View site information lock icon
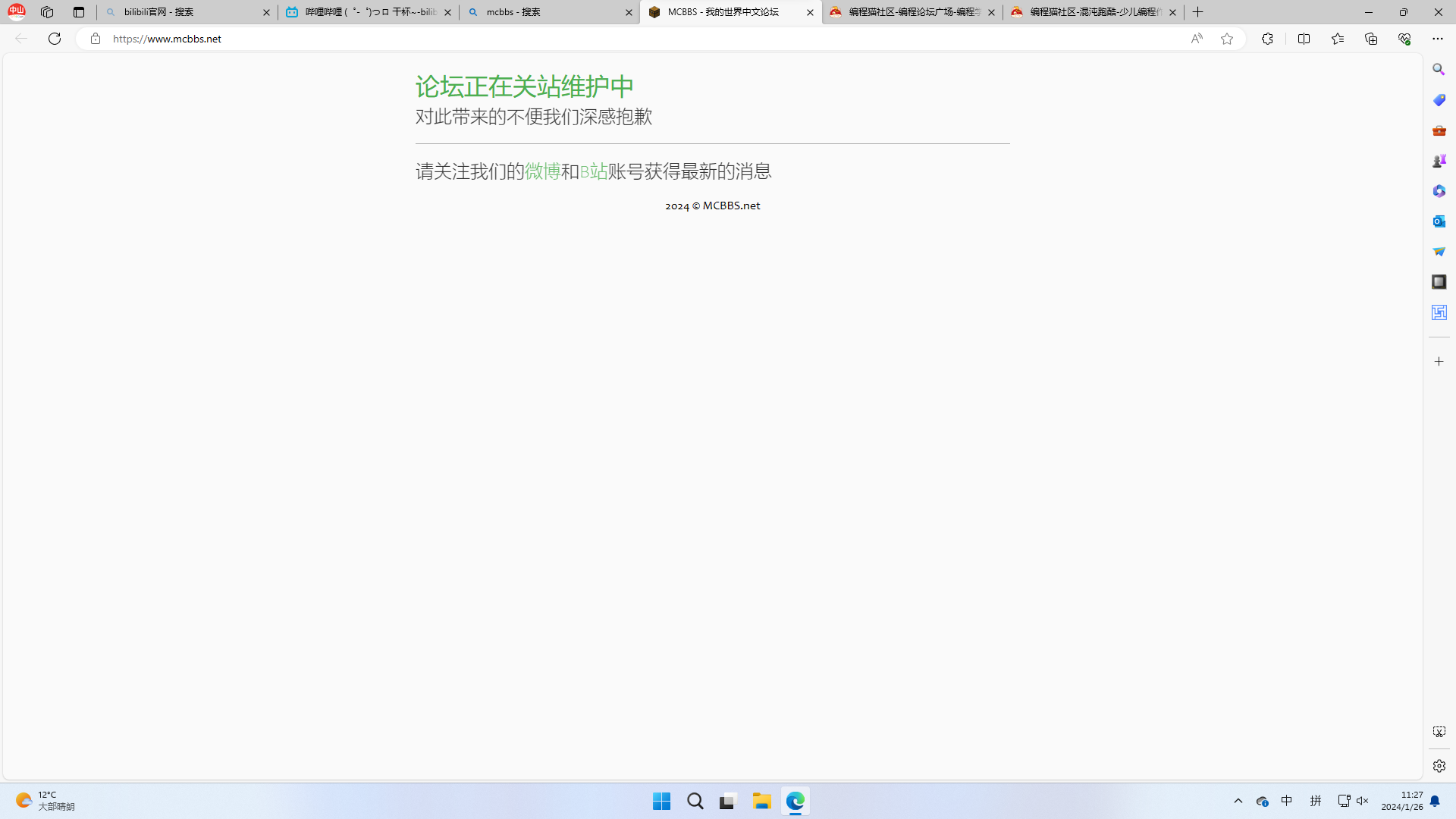1456x819 pixels. [96, 39]
